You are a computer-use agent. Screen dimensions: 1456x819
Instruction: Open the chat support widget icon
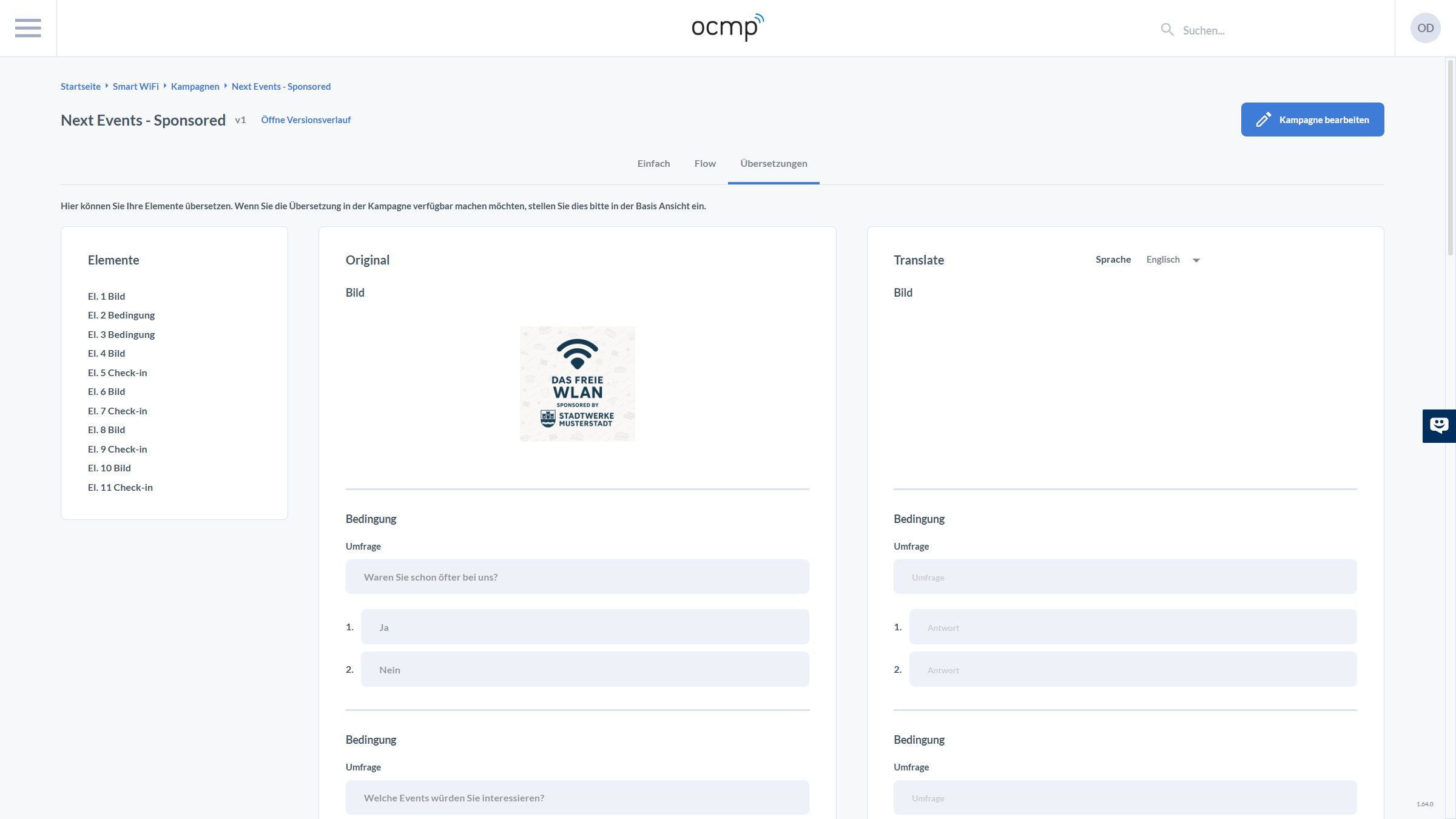click(1438, 425)
